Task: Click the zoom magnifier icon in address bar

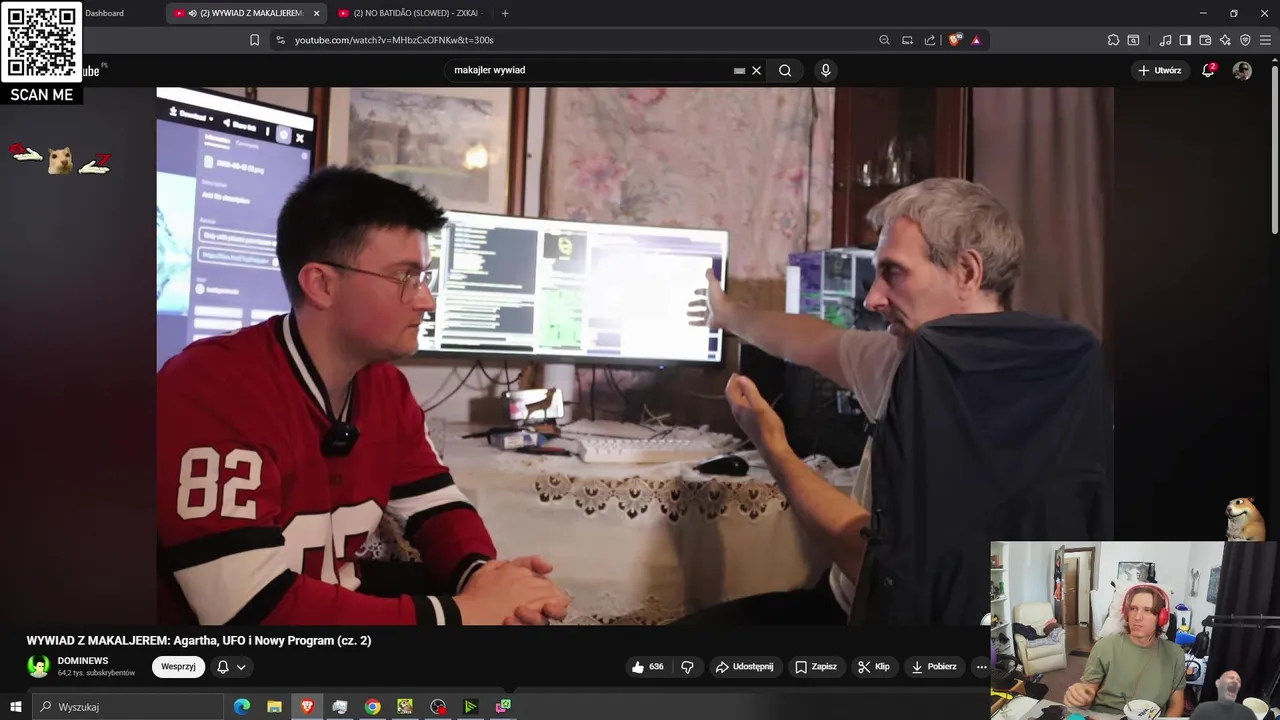Action: point(884,40)
